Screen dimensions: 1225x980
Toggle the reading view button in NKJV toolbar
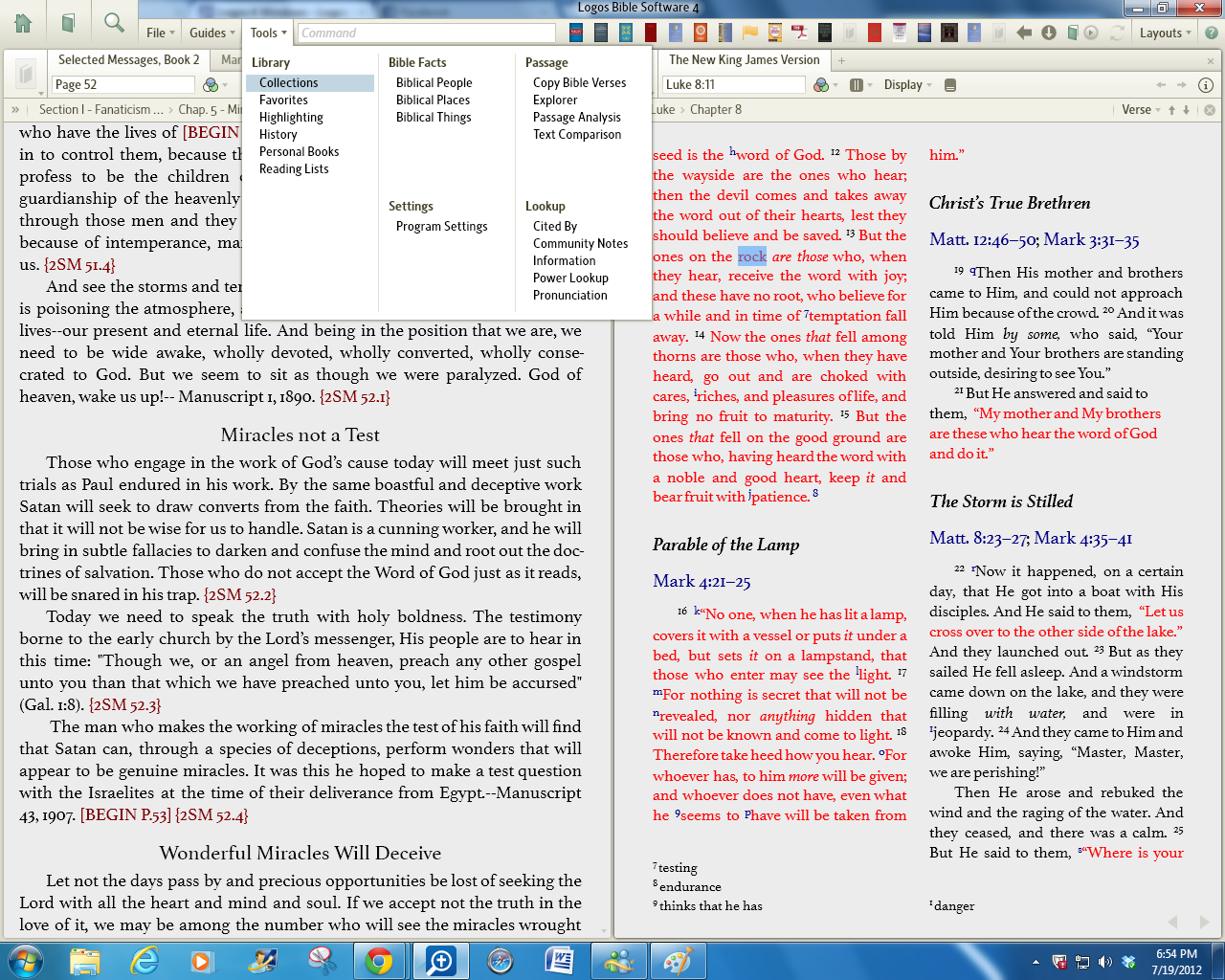[x=950, y=85]
